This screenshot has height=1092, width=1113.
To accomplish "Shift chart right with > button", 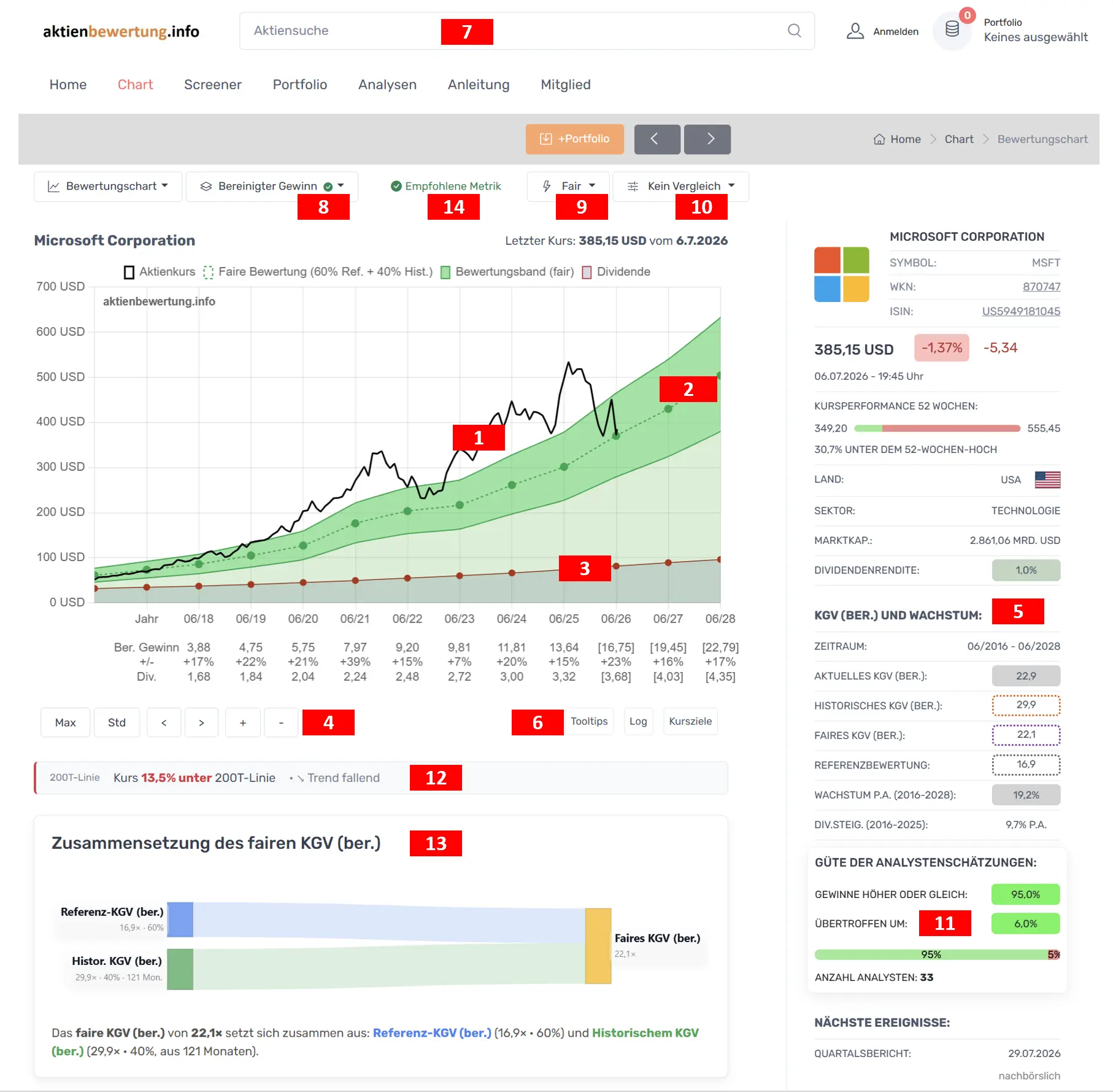I will pos(201,722).
